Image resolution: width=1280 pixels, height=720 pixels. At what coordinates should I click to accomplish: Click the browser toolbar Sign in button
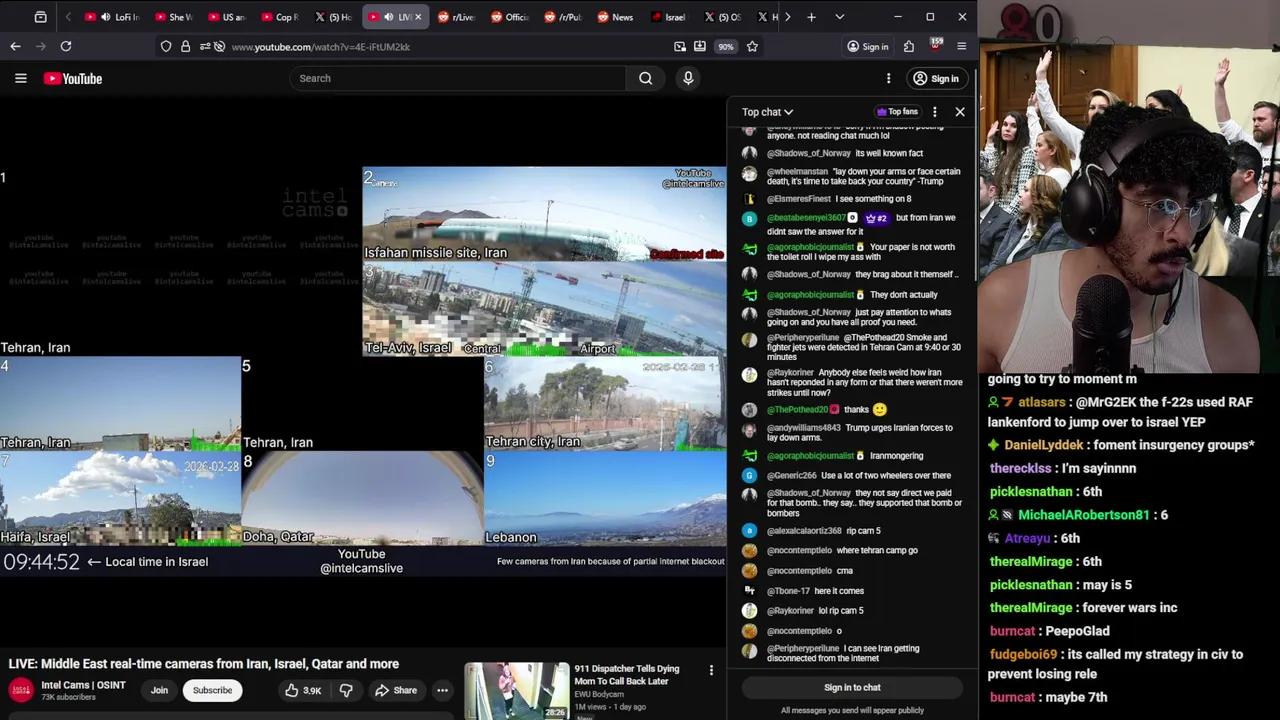click(867, 46)
